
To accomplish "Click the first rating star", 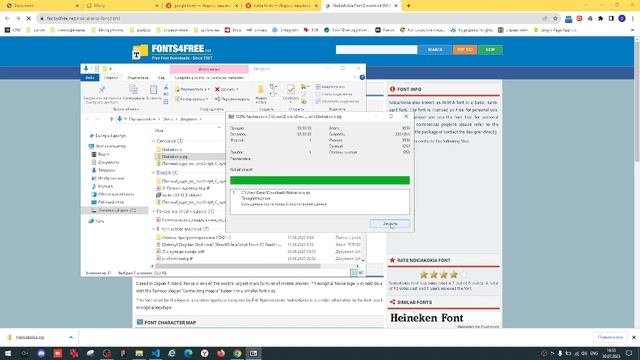I will click(424, 275).
